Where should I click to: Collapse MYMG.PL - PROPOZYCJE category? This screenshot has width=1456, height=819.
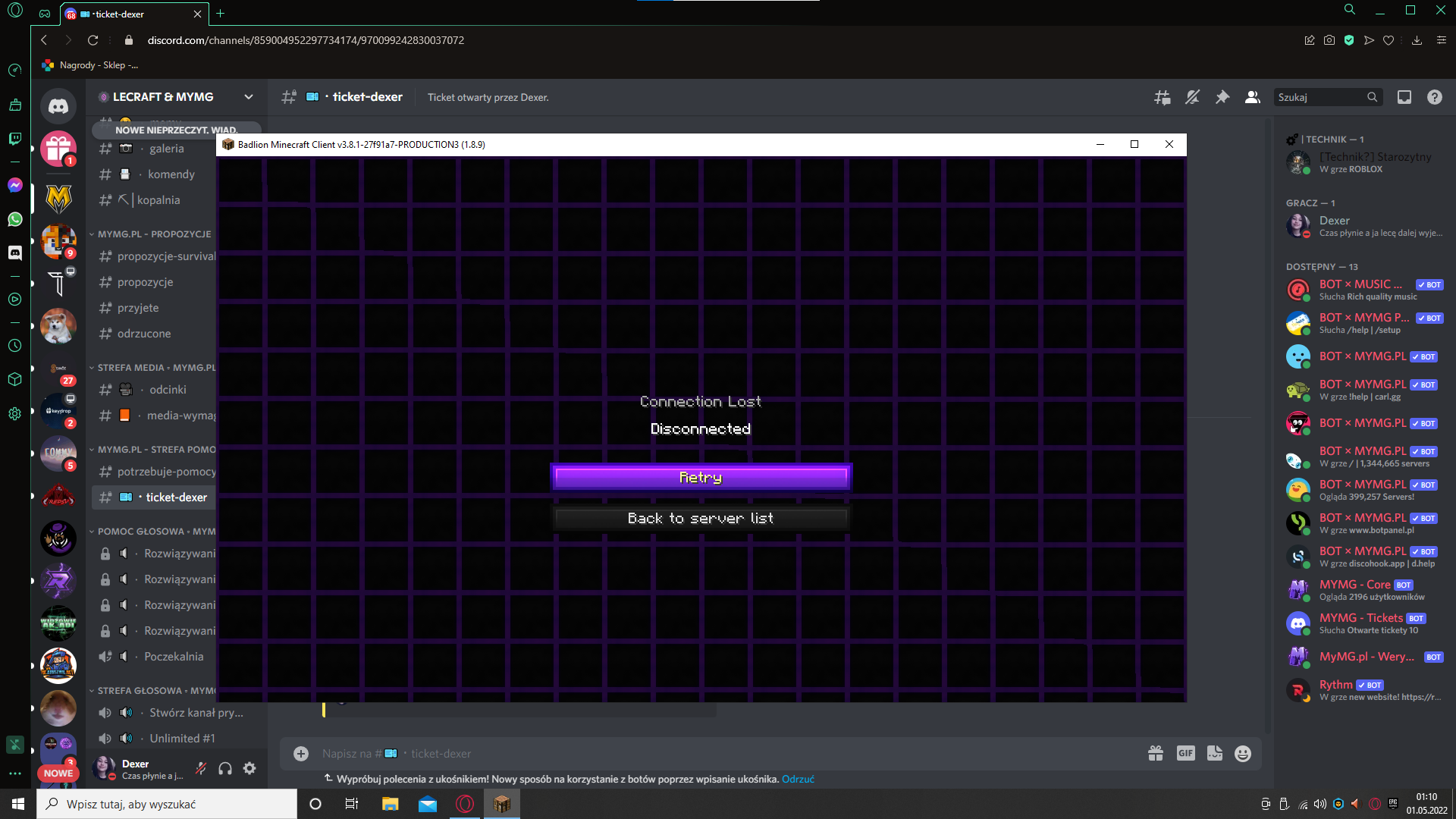click(154, 234)
